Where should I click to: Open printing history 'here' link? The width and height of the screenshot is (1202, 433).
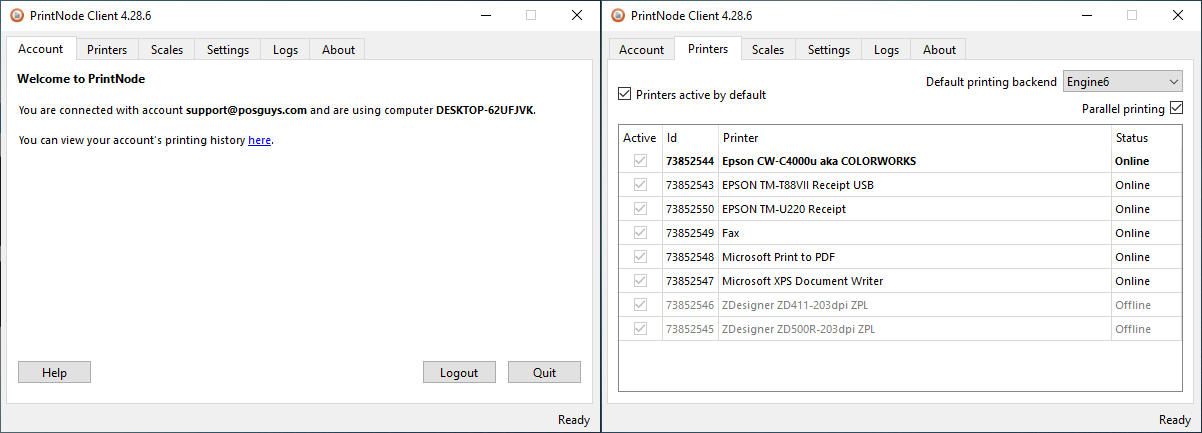click(x=259, y=141)
